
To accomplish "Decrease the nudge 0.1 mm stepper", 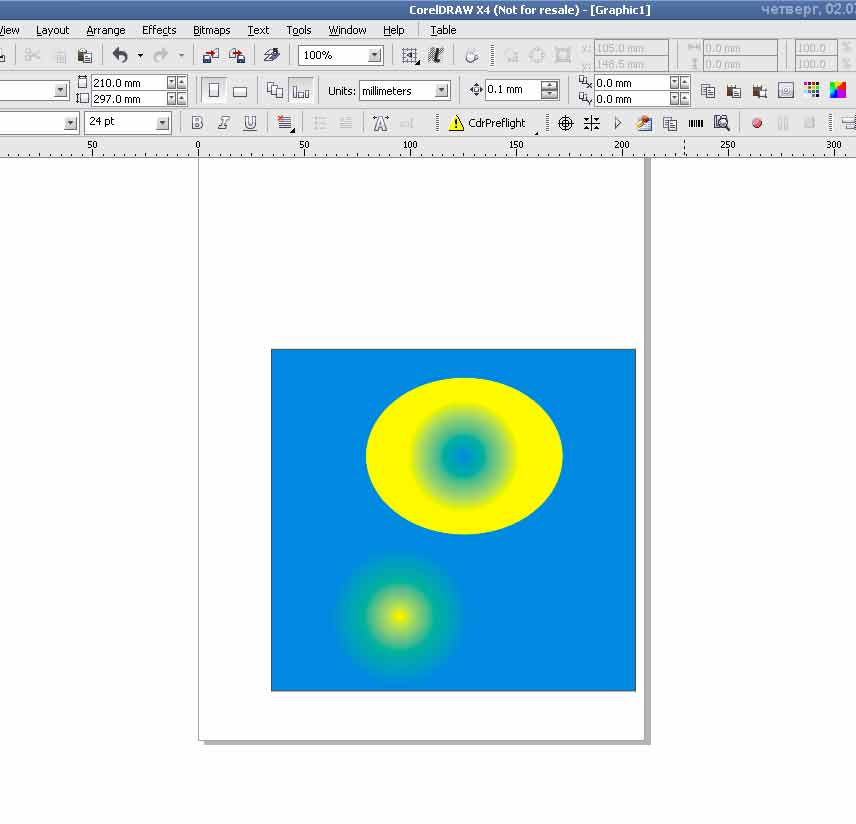I will (550, 95).
